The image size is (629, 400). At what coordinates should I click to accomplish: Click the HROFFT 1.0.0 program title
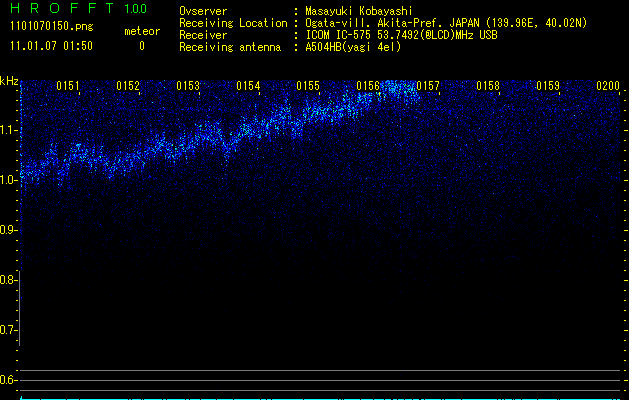click(79, 8)
